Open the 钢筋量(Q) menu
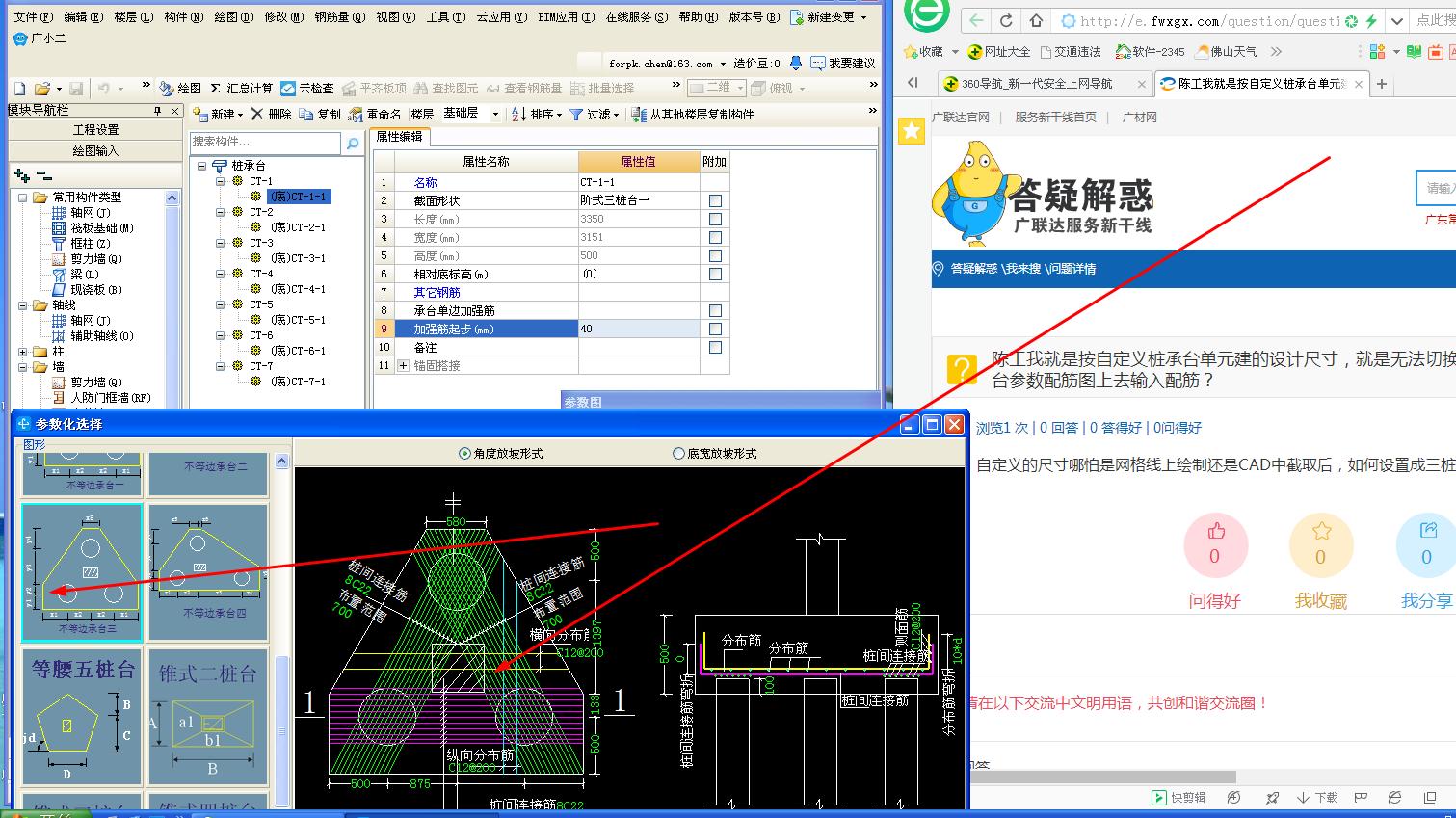The height and width of the screenshot is (818, 1456). coord(339,17)
